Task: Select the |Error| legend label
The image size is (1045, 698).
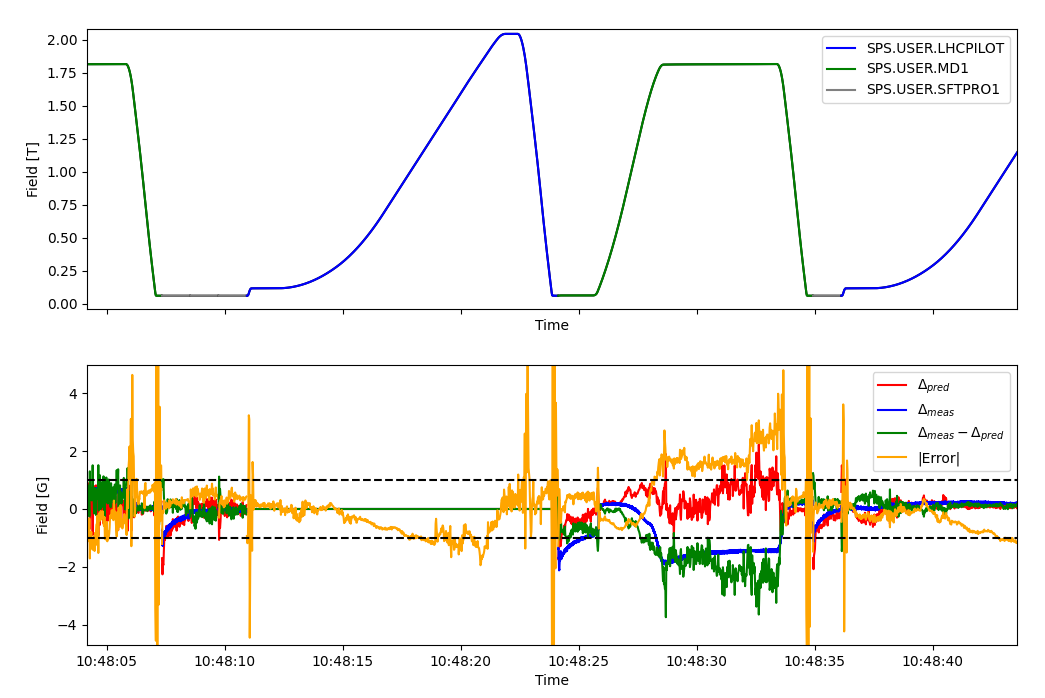Action: 938,458
